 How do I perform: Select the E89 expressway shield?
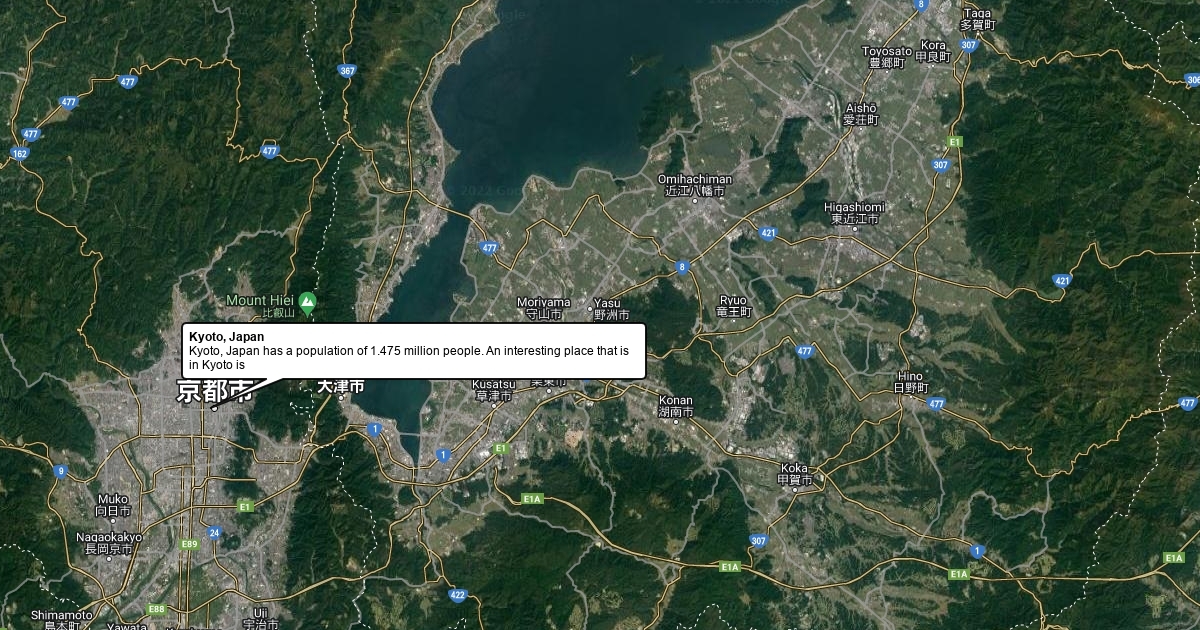189,544
